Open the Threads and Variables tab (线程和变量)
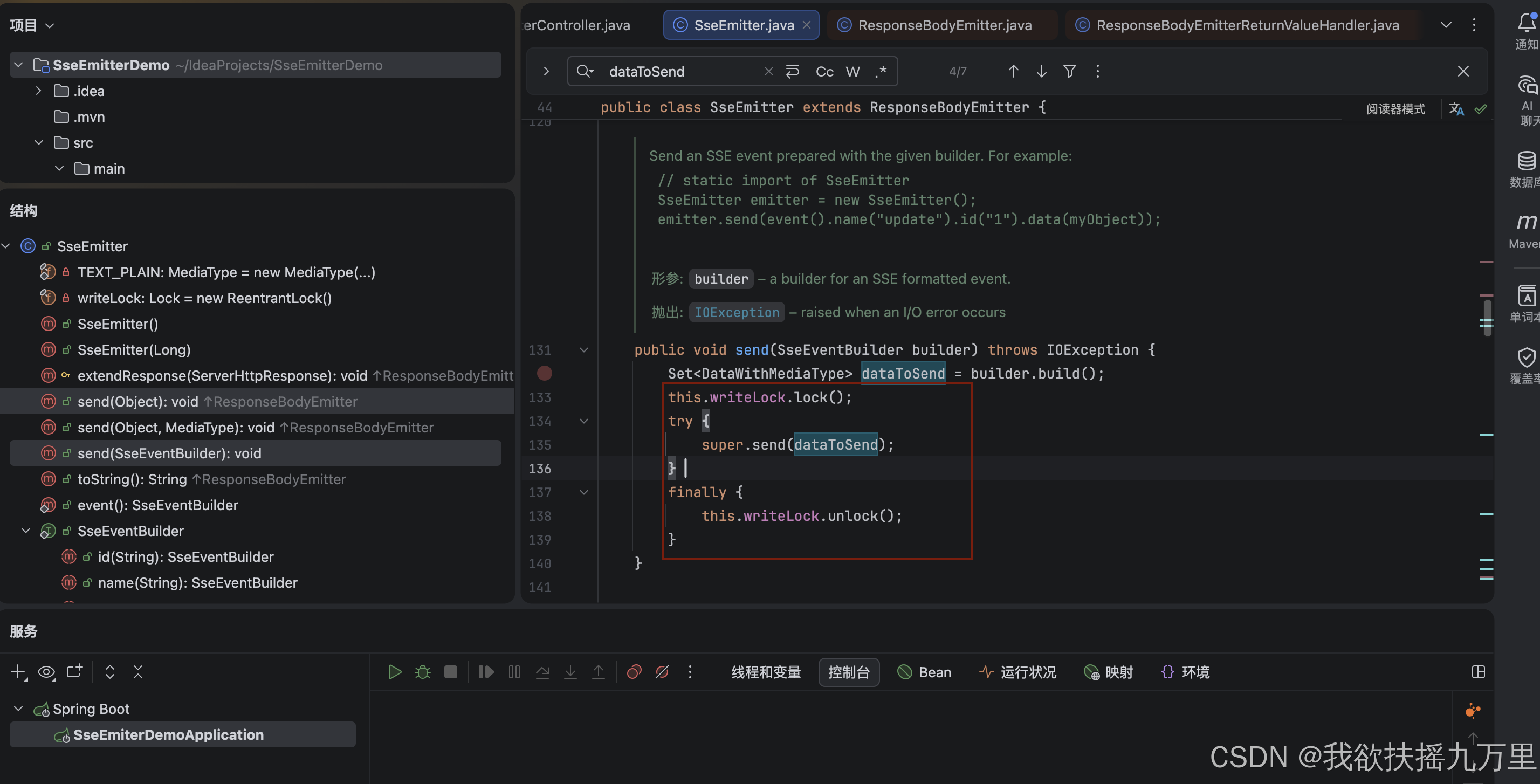The image size is (1540, 784). 766,672
